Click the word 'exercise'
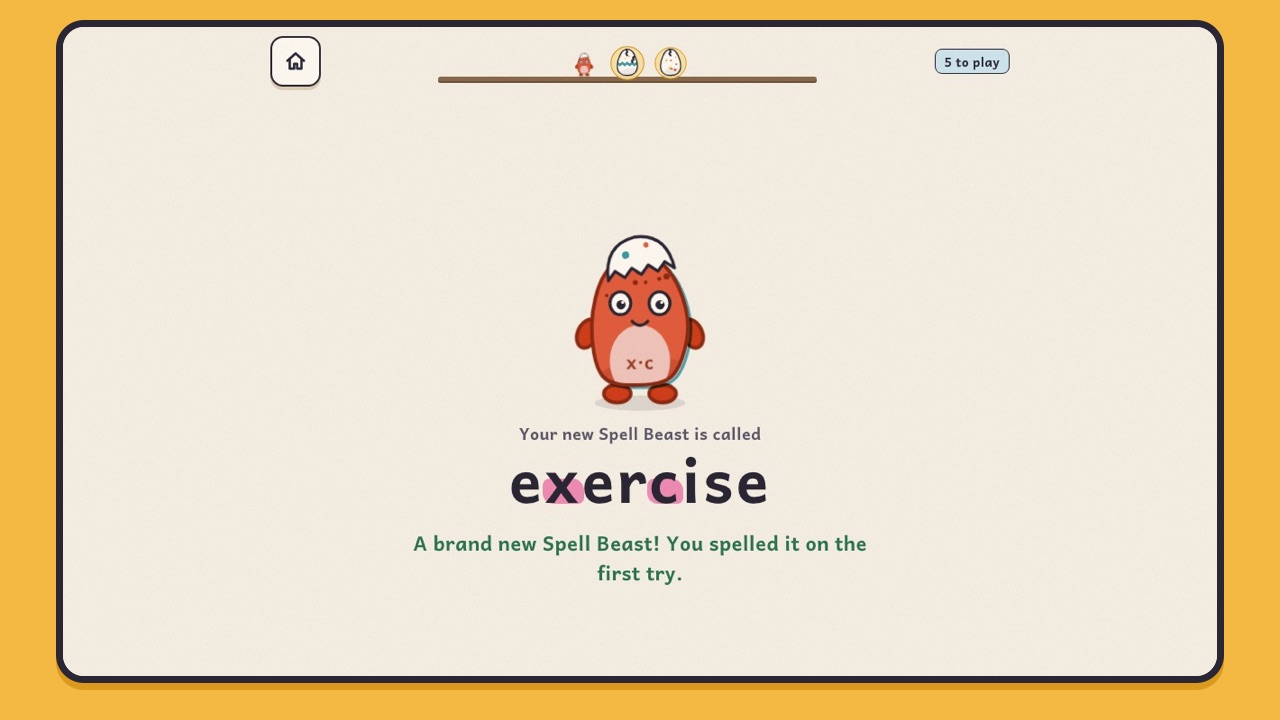Viewport: 1280px width, 720px height. pos(639,482)
